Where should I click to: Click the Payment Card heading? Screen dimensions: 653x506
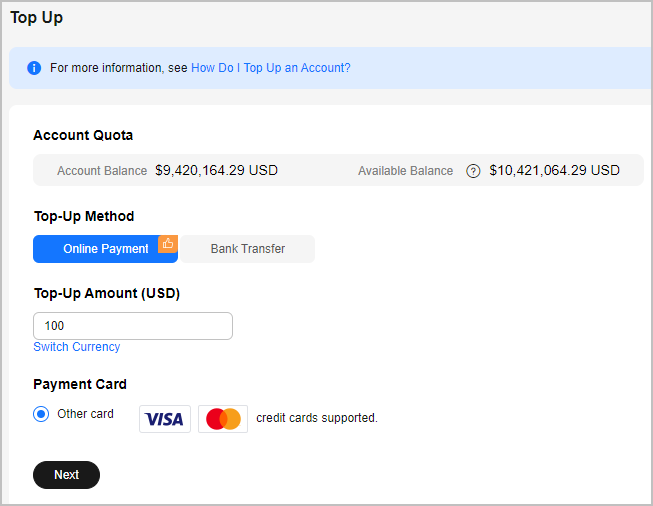pos(80,384)
